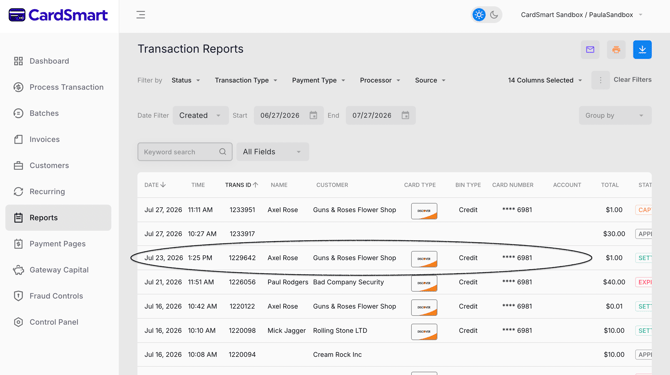
Task: Open Process Transaction in the sidebar
Action: point(58,87)
